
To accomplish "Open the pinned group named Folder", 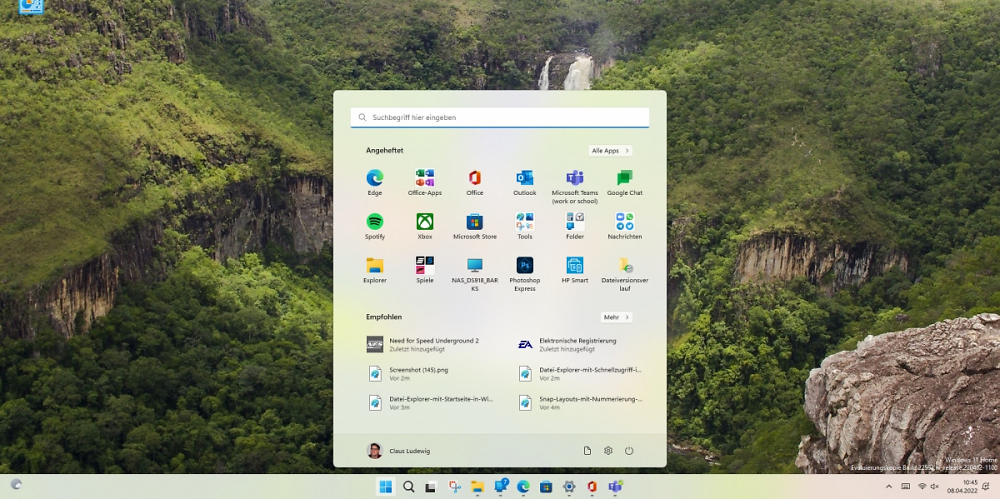I will tap(575, 227).
